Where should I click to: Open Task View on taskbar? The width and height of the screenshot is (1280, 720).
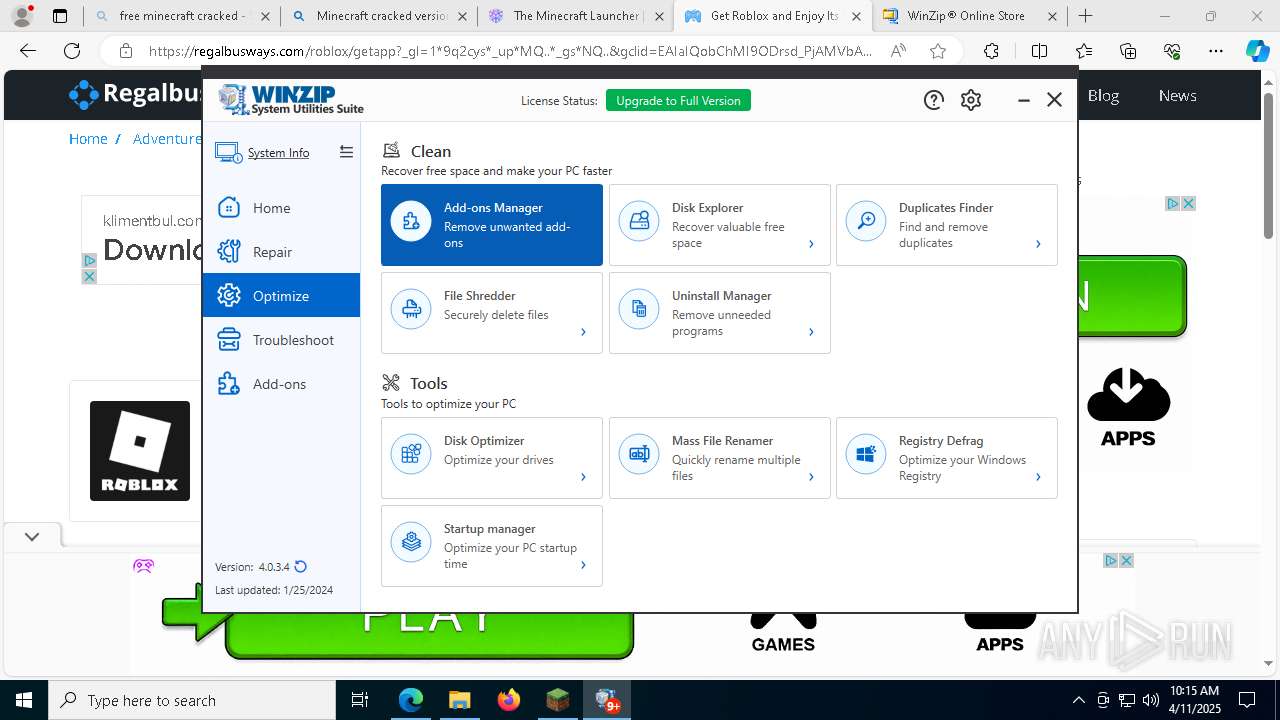(x=360, y=700)
